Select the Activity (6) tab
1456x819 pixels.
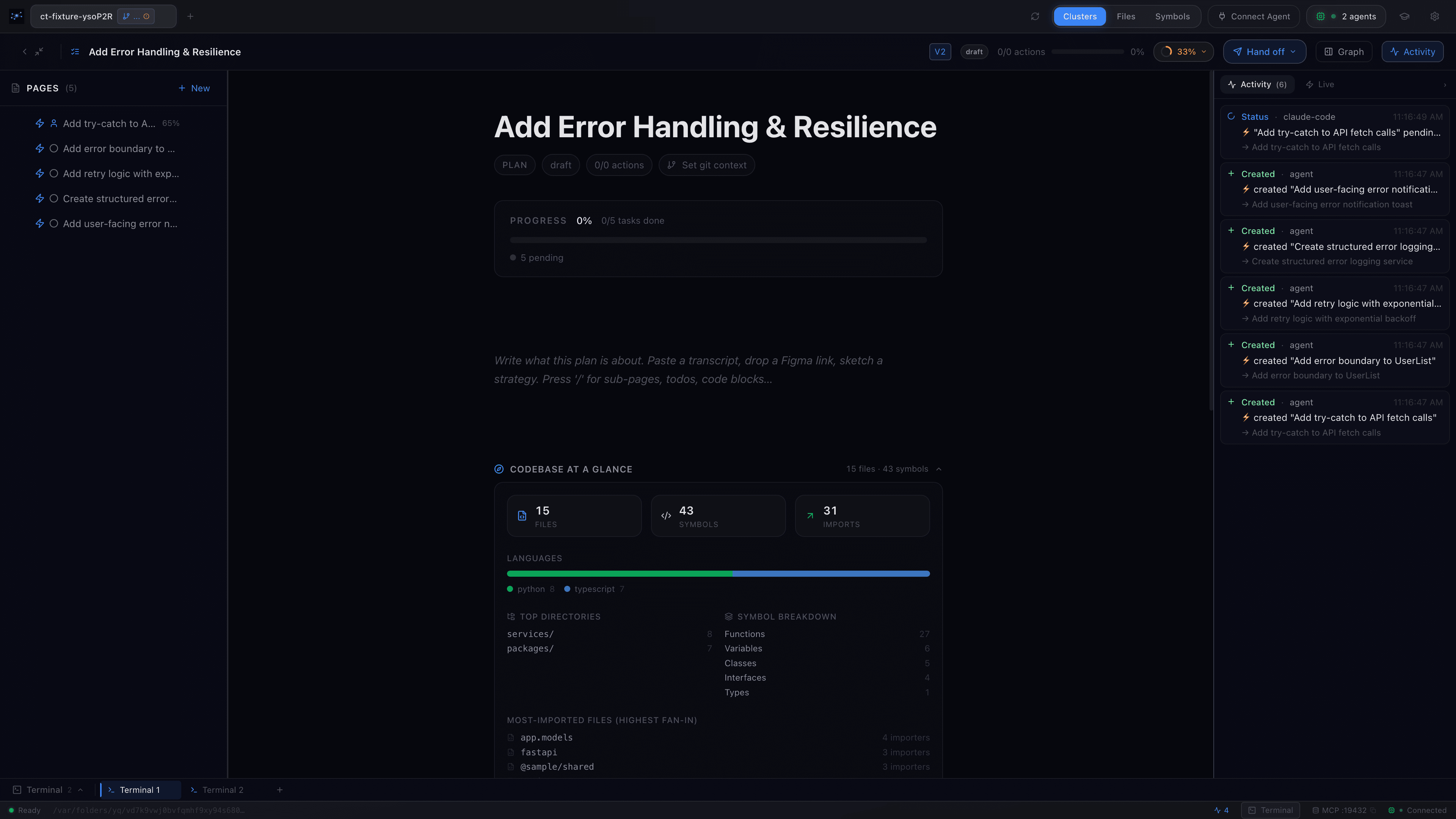pyautogui.click(x=1258, y=84)
